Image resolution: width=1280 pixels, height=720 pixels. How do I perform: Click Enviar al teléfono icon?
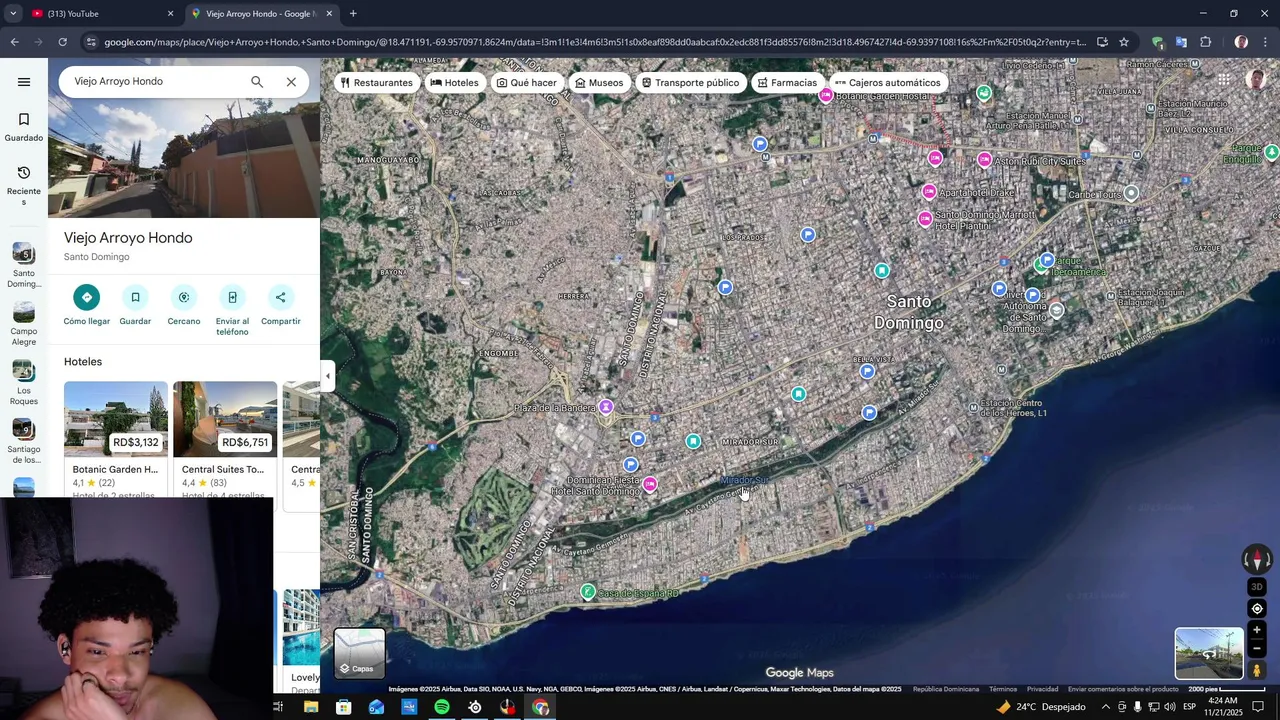232,297
